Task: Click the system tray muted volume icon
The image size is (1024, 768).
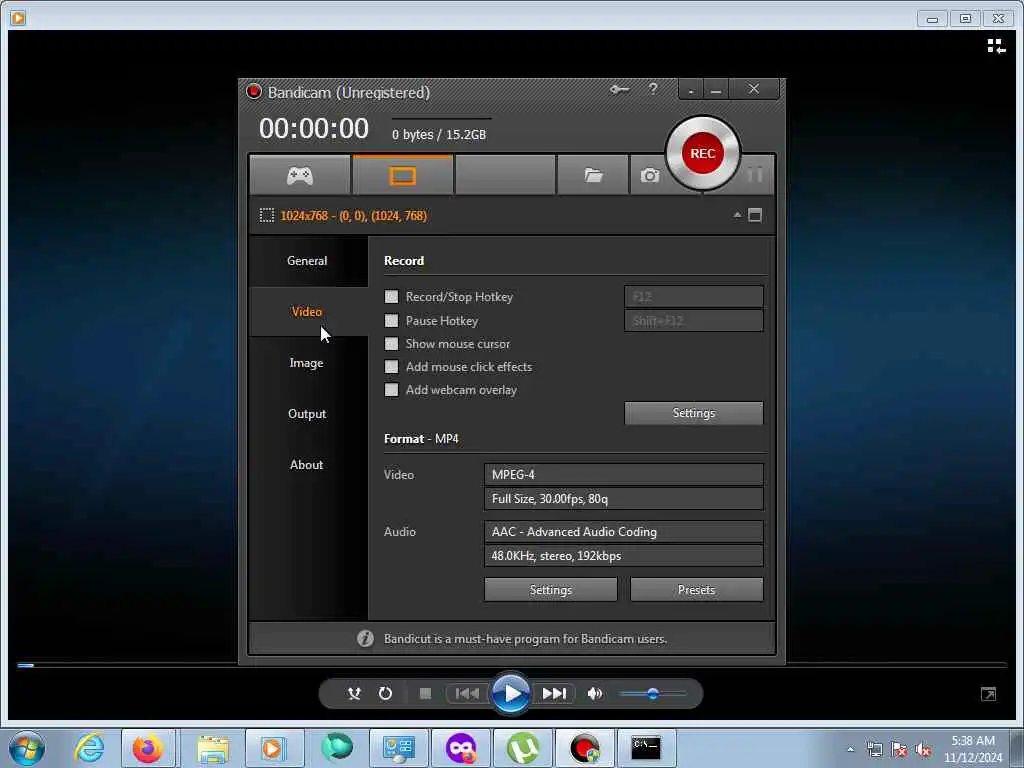Action: coord(923,750)
